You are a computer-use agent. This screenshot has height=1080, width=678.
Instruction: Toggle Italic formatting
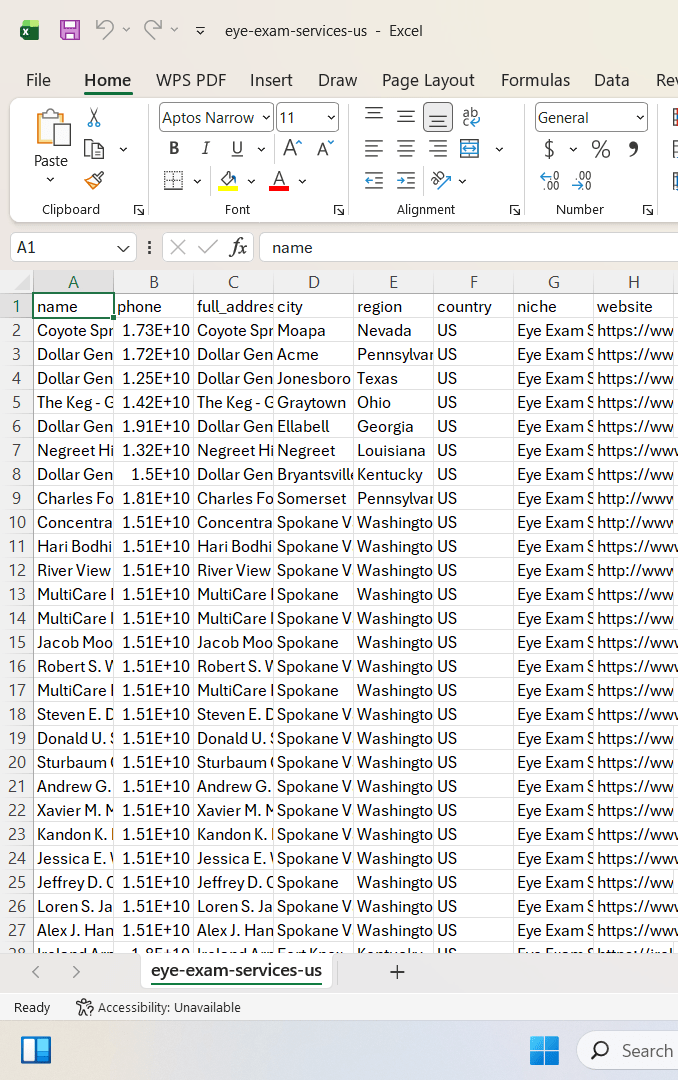(205, 149)
